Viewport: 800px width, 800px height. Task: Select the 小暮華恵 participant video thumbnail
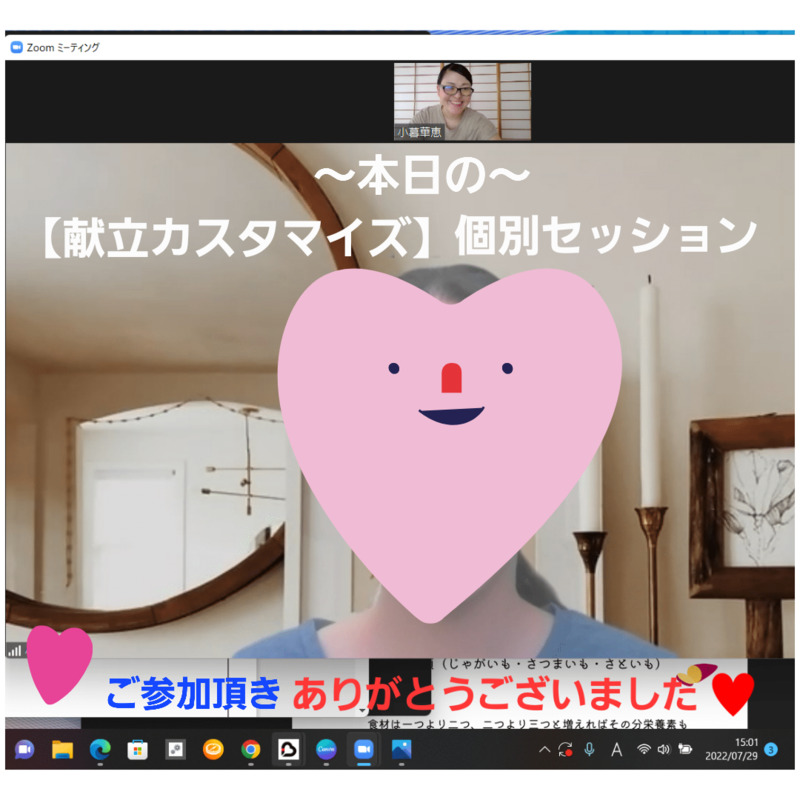click(x=462, y=102)
